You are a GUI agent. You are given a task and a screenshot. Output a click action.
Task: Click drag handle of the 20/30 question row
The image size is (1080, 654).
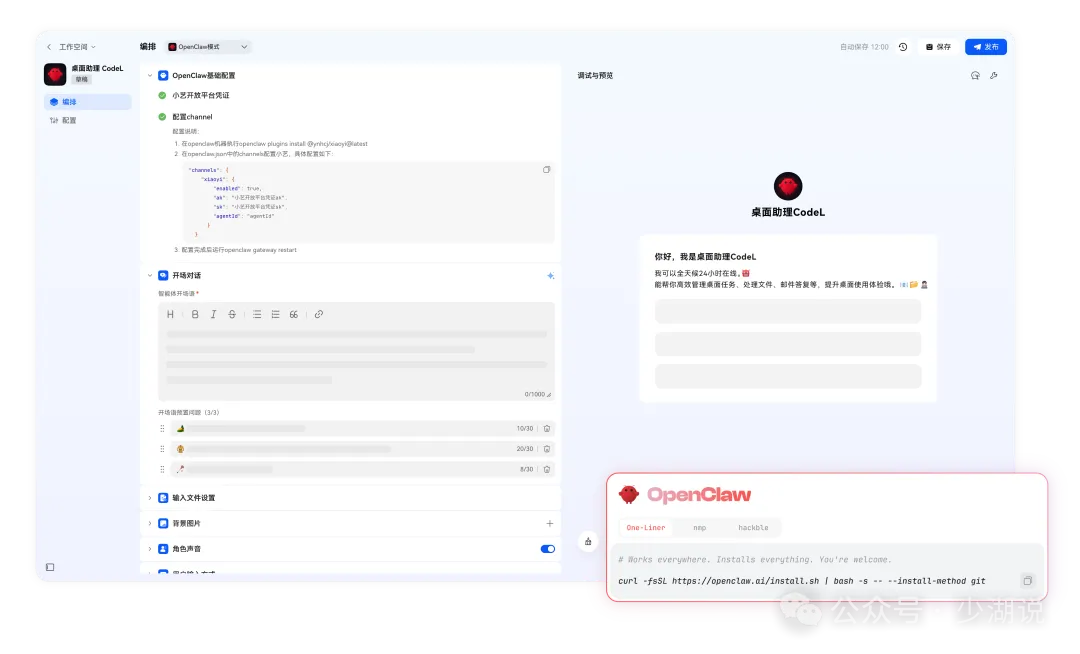tap(163, 449)
